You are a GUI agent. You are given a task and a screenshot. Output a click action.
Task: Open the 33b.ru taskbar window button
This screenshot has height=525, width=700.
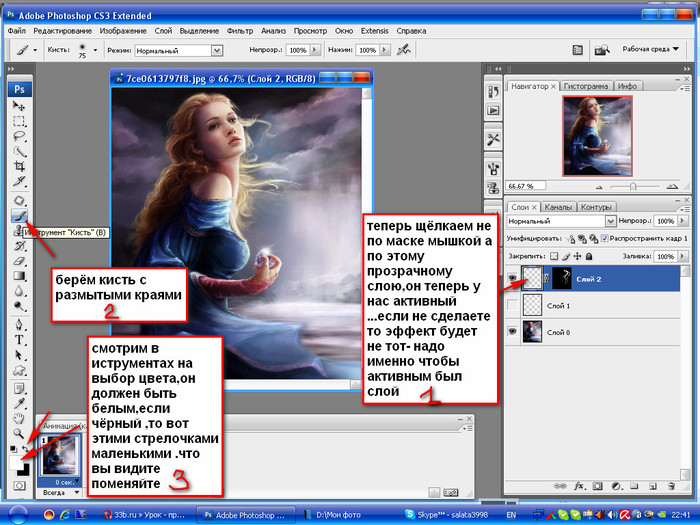(x=145, y=515)
